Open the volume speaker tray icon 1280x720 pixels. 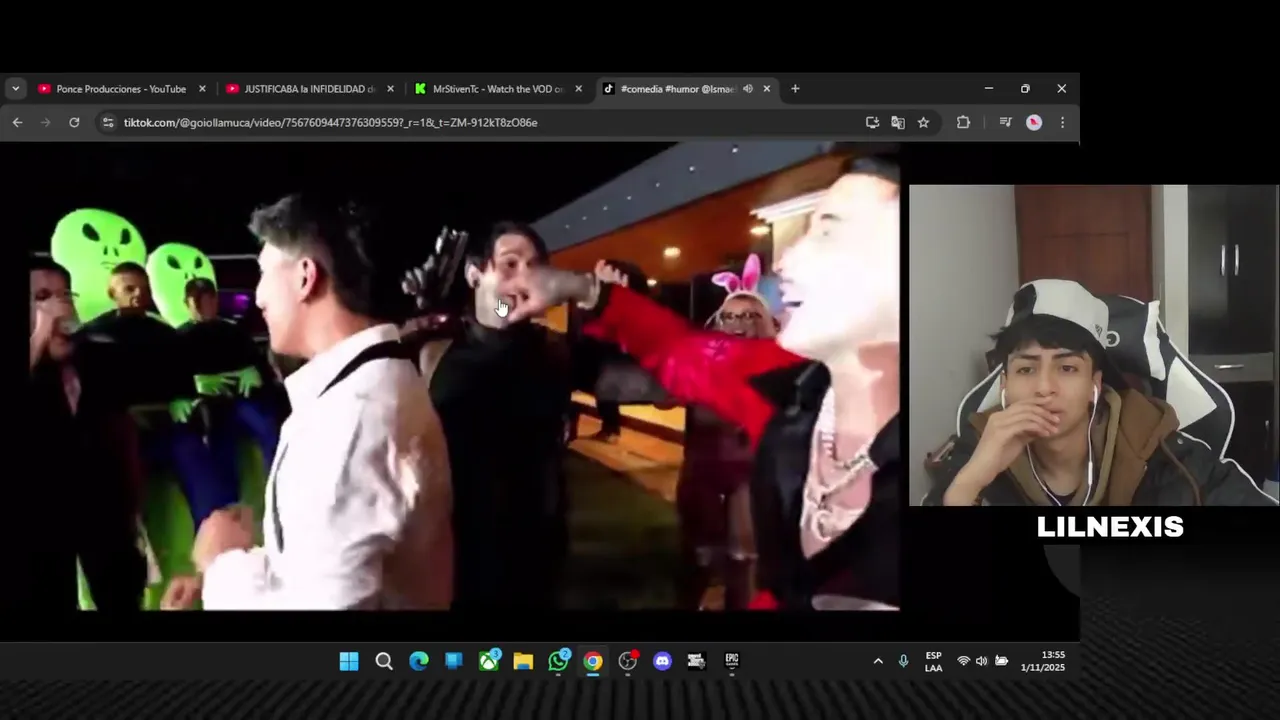point(981,661)
